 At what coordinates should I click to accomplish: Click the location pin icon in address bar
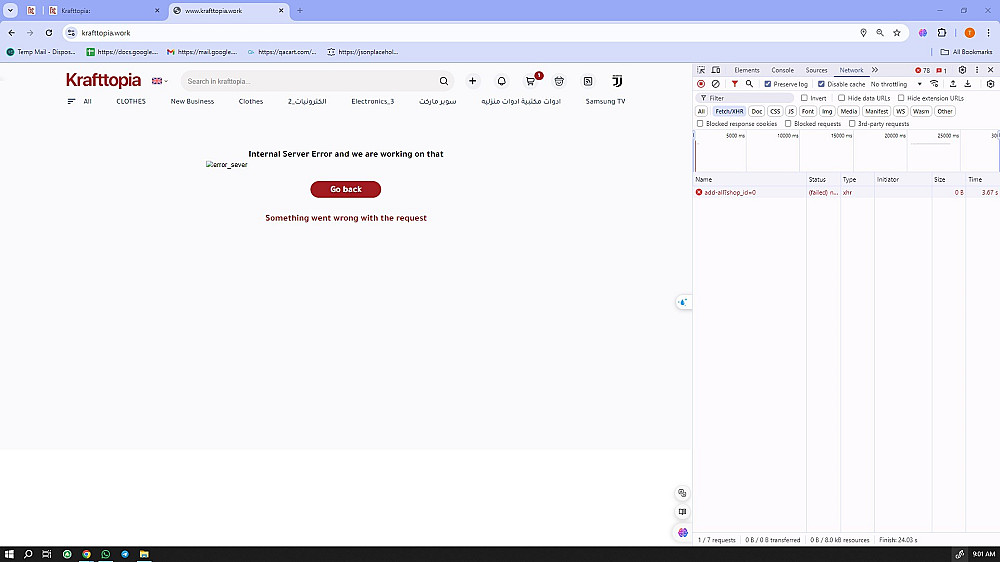click(x=864, y=33)
